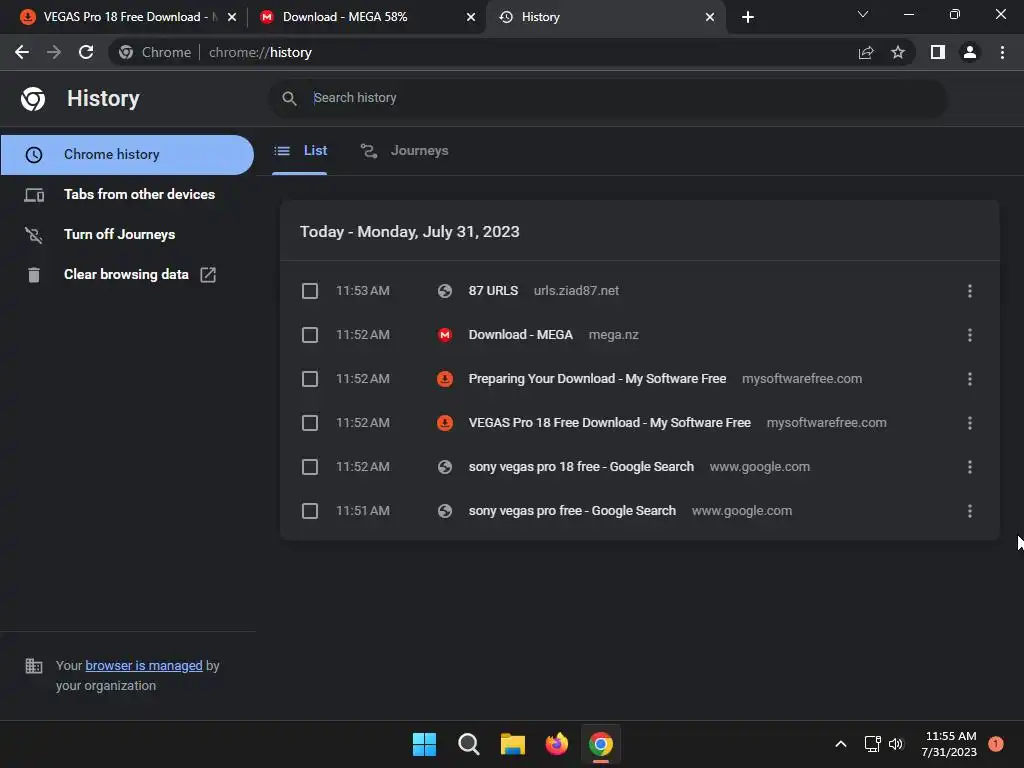
Task: Check the box for 87 URLS entry
Action: [x=310, y=291]
